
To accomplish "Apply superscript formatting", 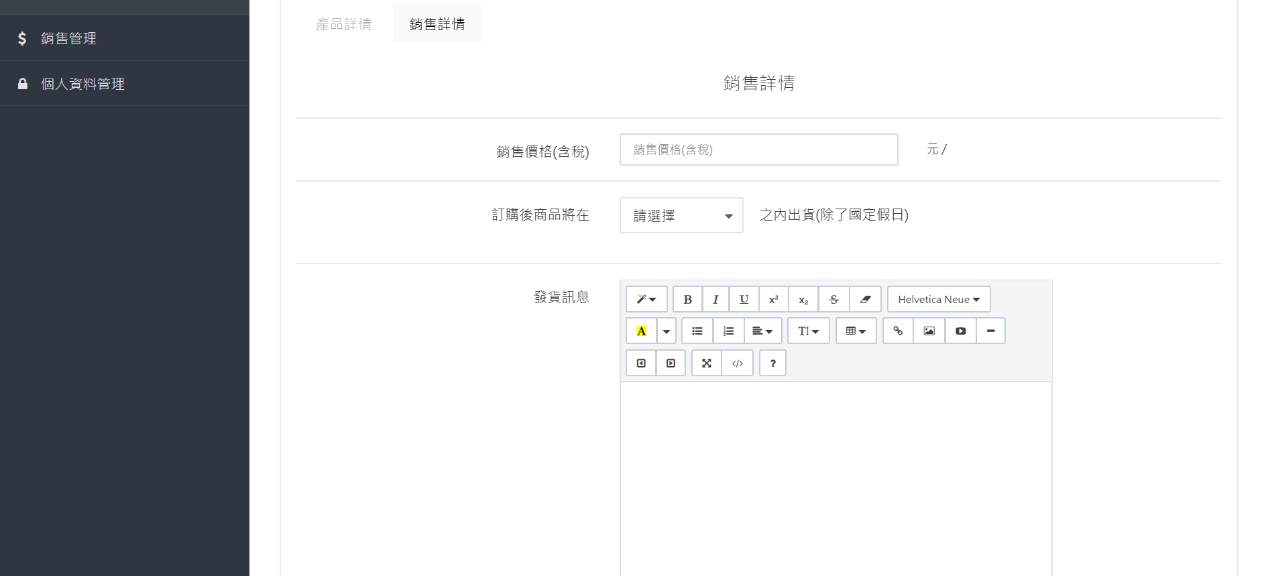I will tap(773, 300).
